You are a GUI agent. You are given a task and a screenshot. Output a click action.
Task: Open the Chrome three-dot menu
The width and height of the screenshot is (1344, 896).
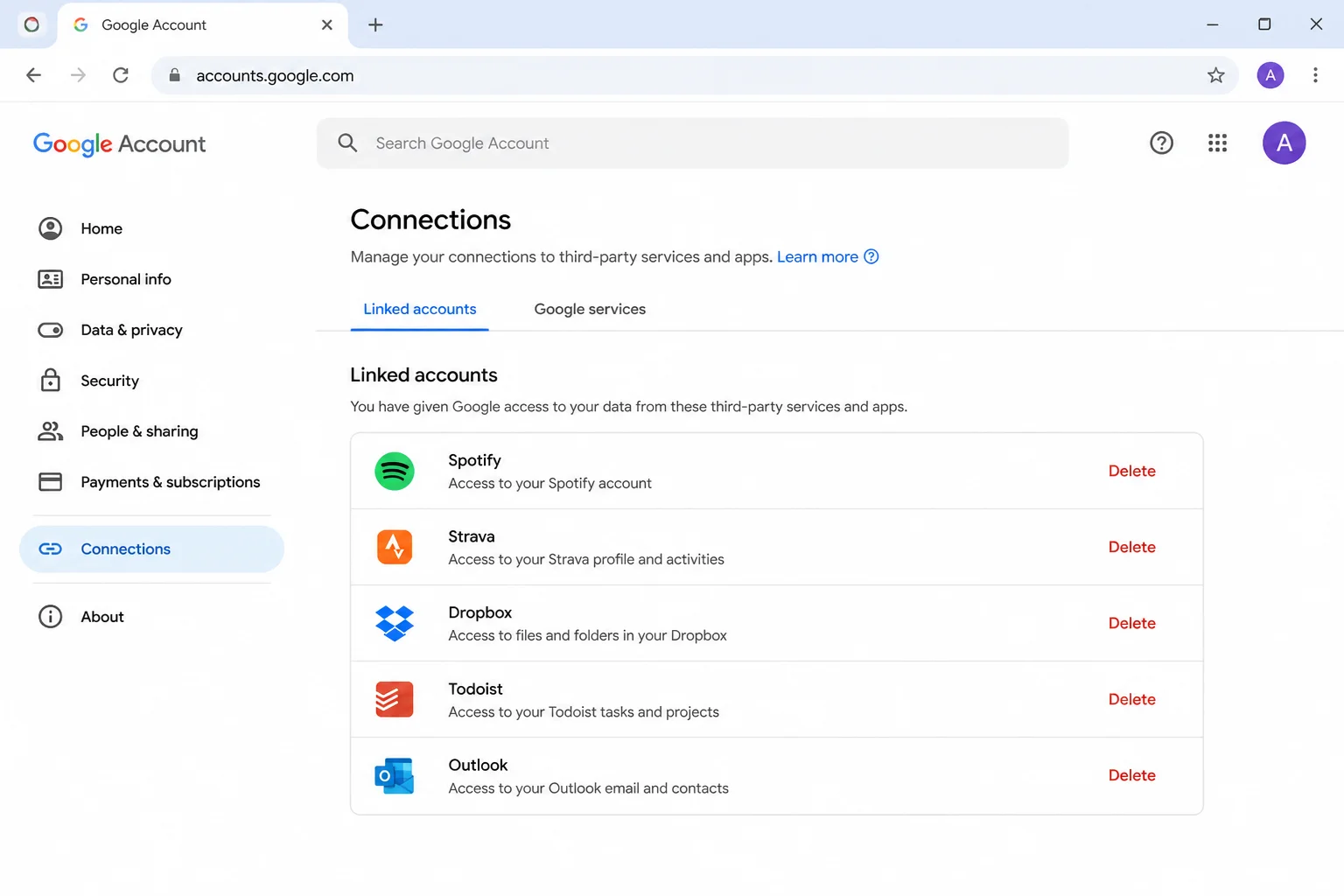(1315, 75)
